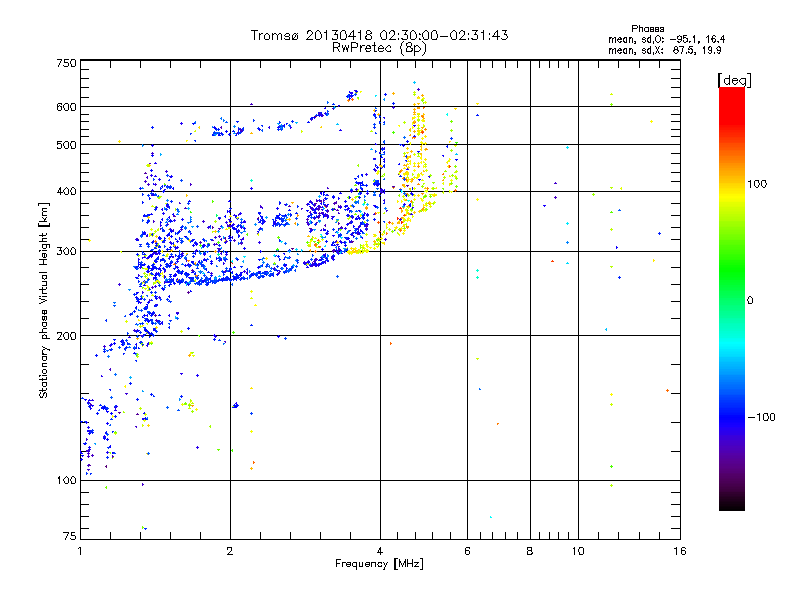Click the frequency-axis tick label "4"
Viewport: 800px width, 600px height.
coord(380,551)
